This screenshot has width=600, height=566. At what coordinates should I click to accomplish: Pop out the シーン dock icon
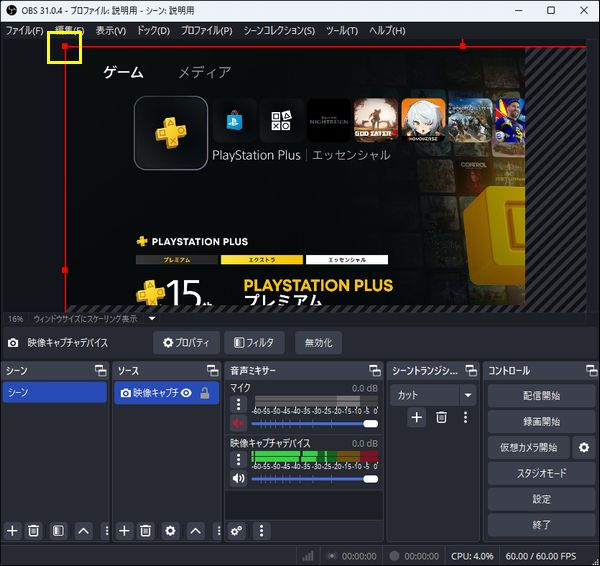click(101, 370)
